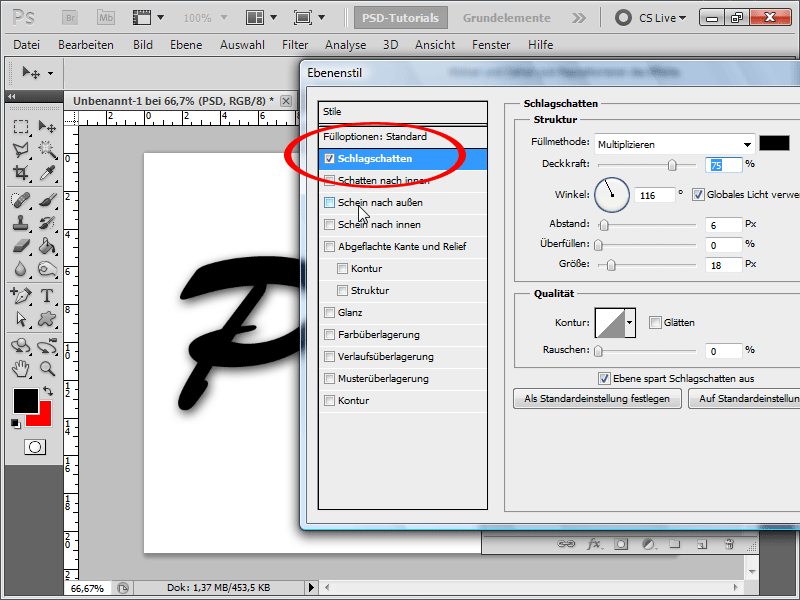This screenshot has width=800, height=600.
Task: Select the Eyedropper tool
Action: [x=47, y=173]
